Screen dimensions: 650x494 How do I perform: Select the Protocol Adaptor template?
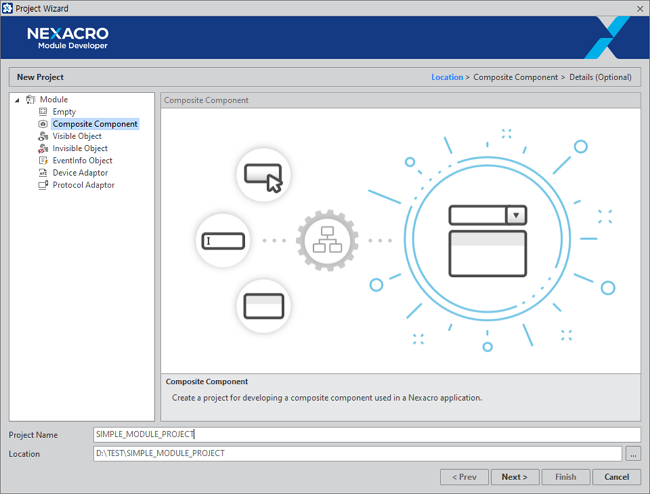(x=83, y=185)
